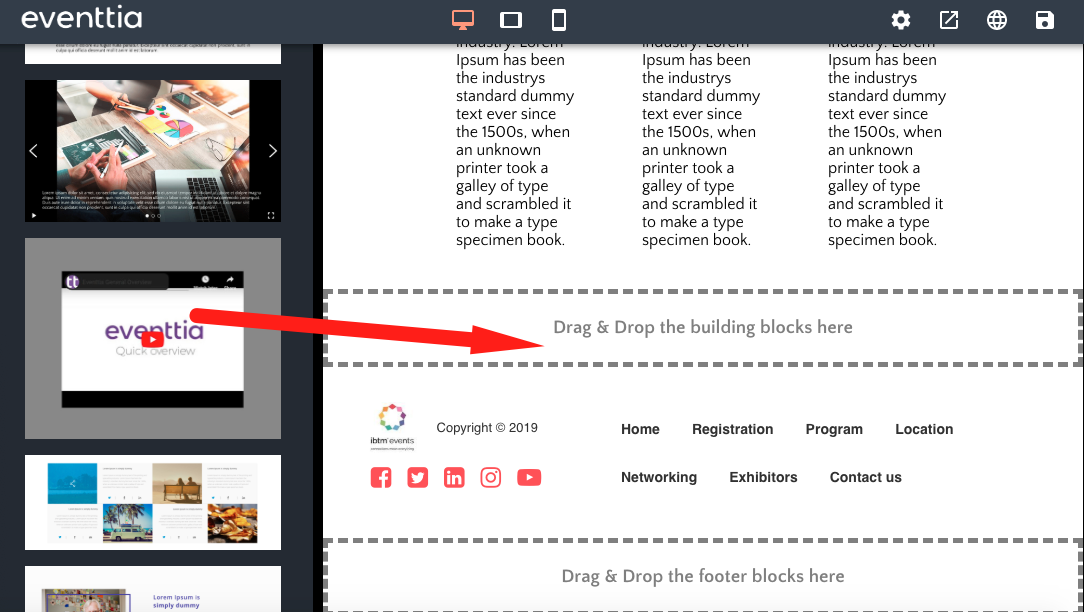Open settings gear in top bar
Image resolution: width=1084 pixels, height=612 pixels.
click(x=901, y=20)
